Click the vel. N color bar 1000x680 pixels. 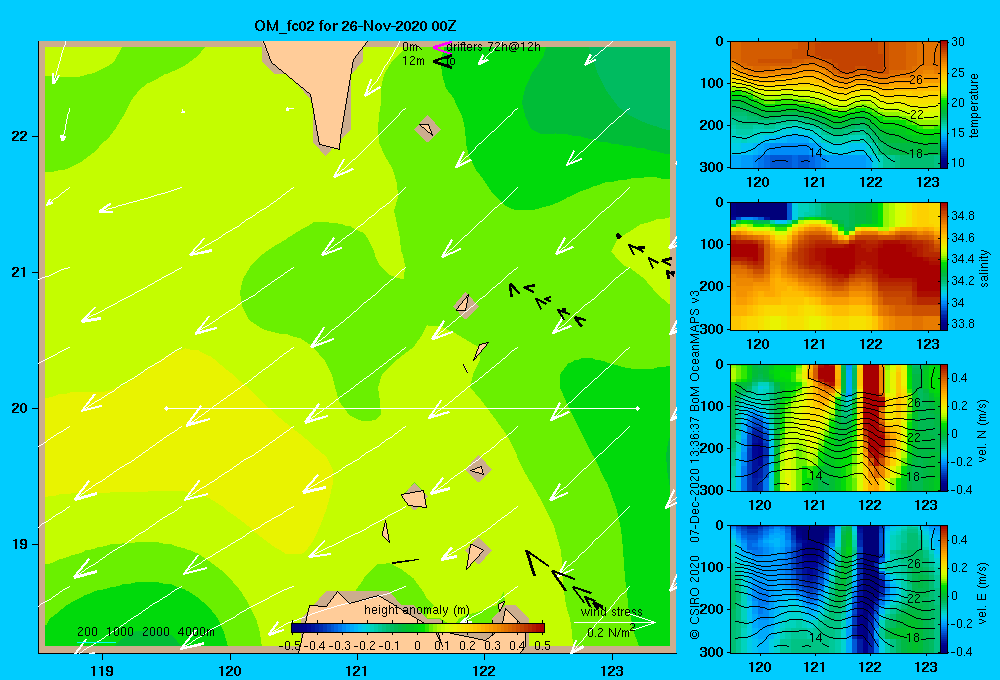click(x=943, y=427)
